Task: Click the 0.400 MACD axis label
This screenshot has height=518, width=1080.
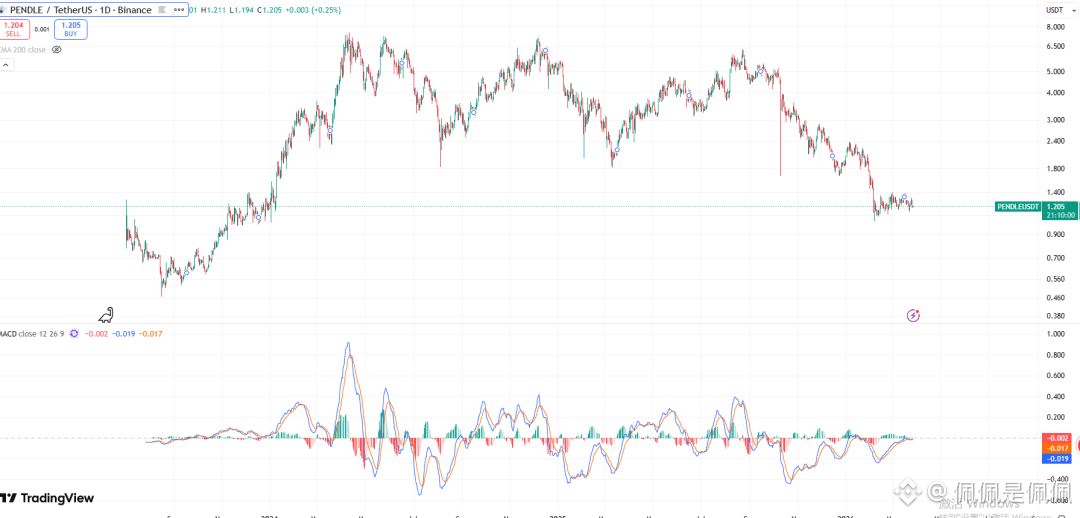Action: 1055,397
